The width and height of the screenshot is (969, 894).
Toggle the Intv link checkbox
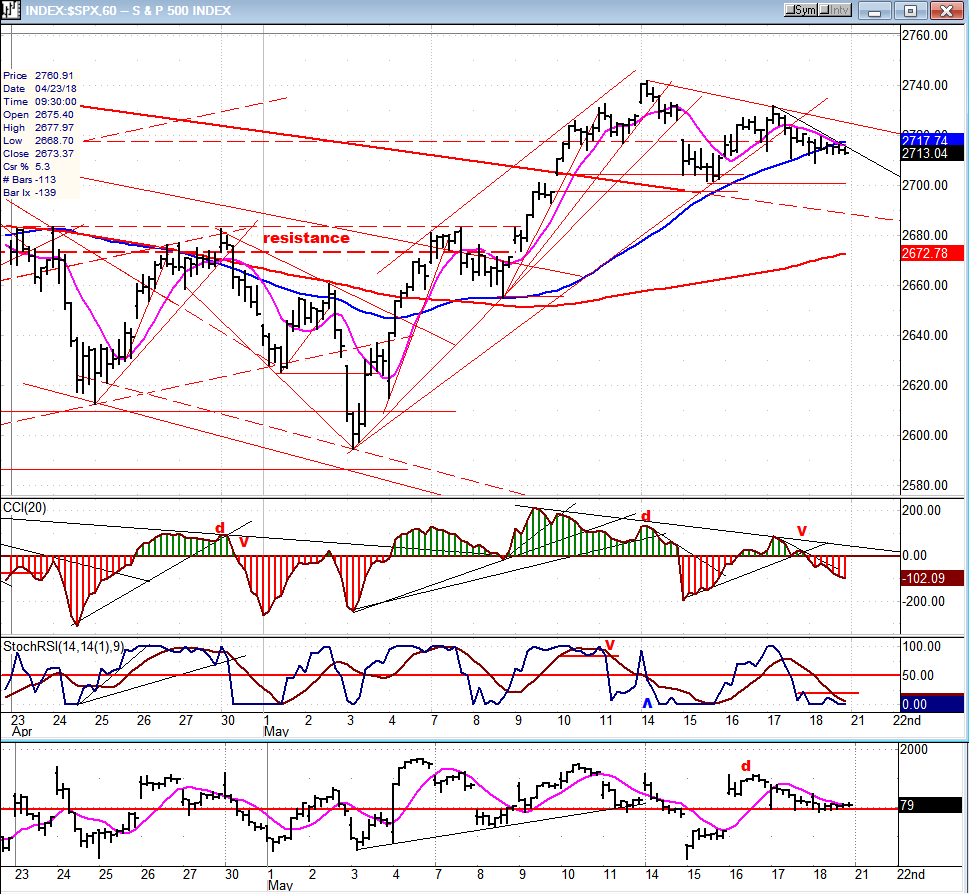(834, 10)
